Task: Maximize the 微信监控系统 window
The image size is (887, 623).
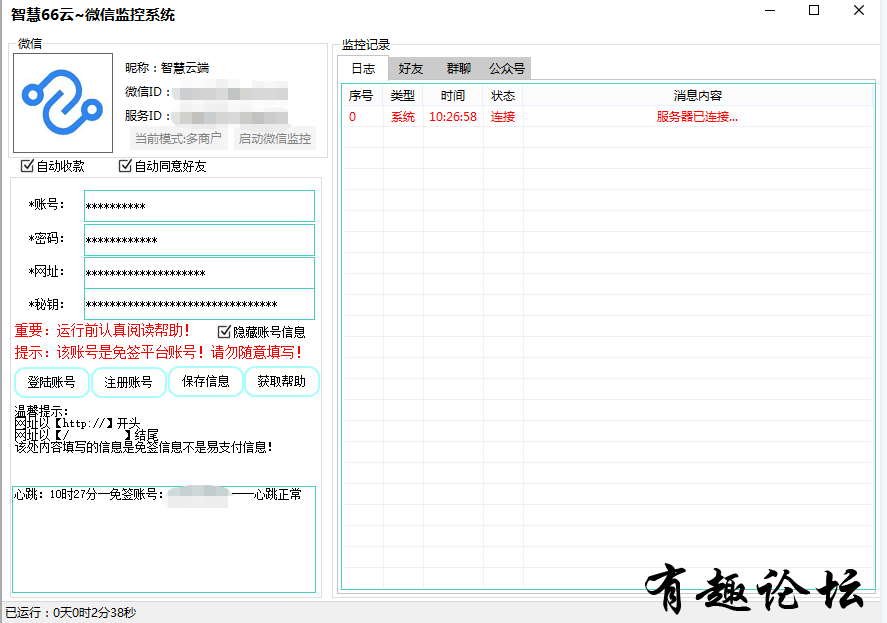Action: pyautogui.click(x=814, y=10)
